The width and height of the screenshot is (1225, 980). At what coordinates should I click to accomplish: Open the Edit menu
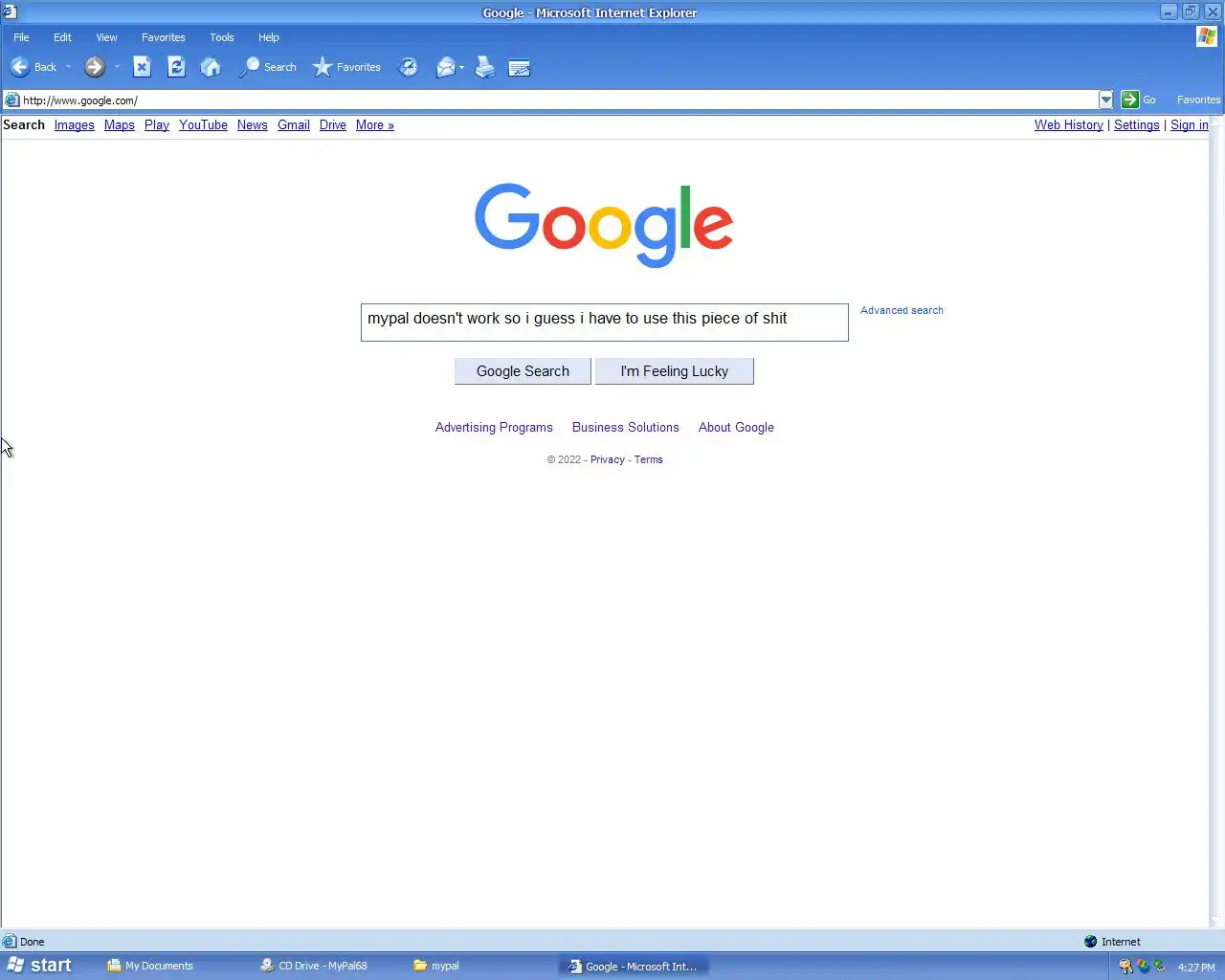62,37
